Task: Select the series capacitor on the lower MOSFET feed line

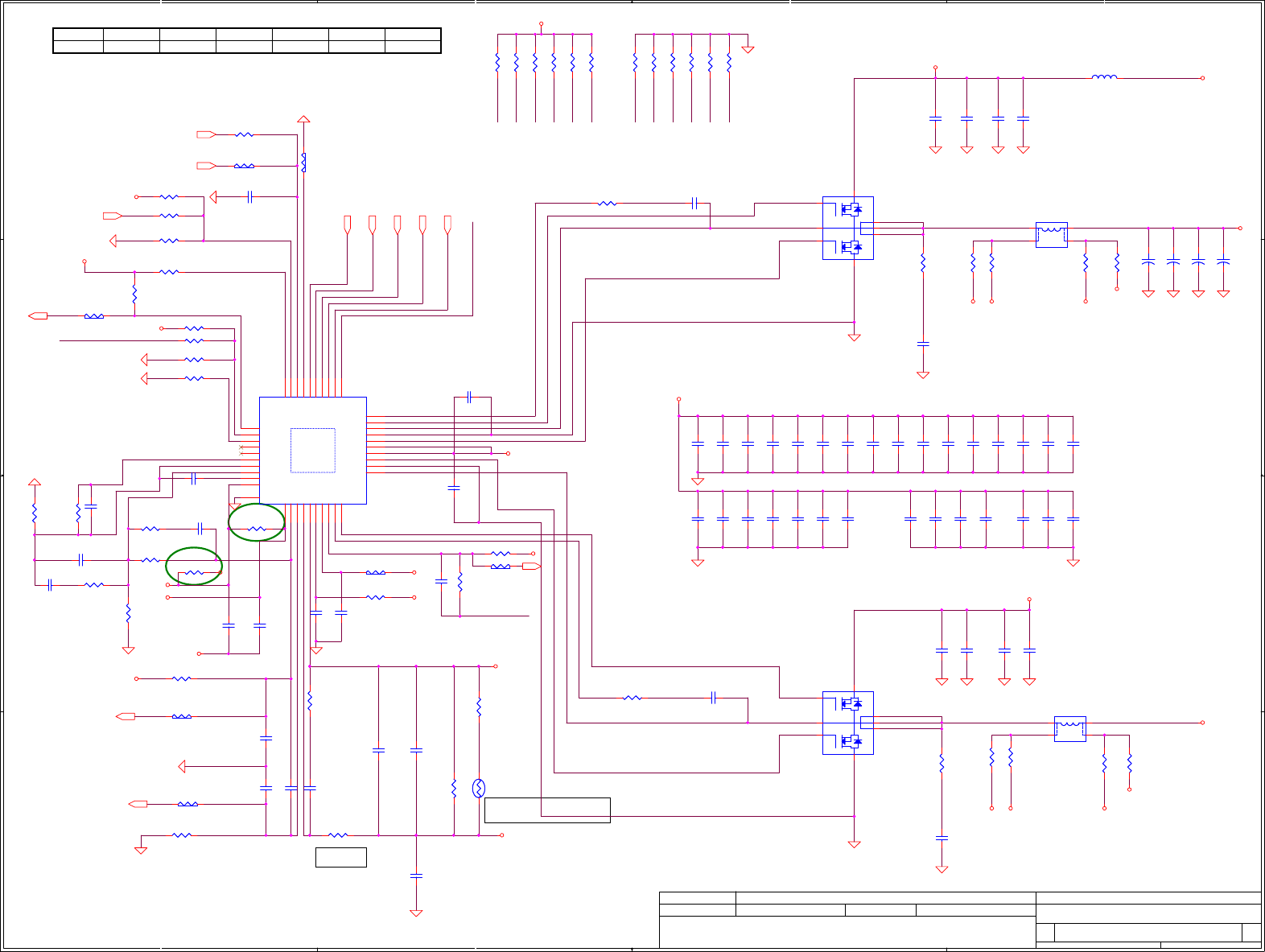Action: (x=714, y=698)
